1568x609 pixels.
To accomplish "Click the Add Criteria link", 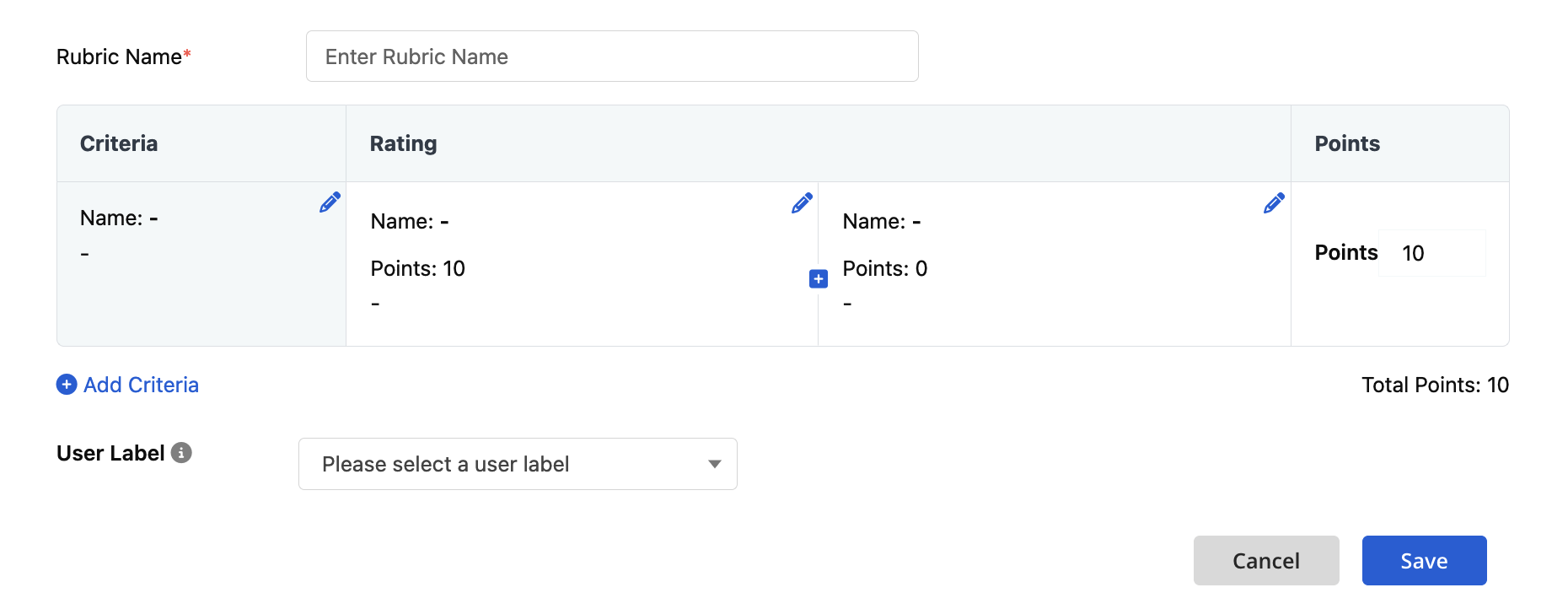I will pyautogui.click(x=141, y=385).
